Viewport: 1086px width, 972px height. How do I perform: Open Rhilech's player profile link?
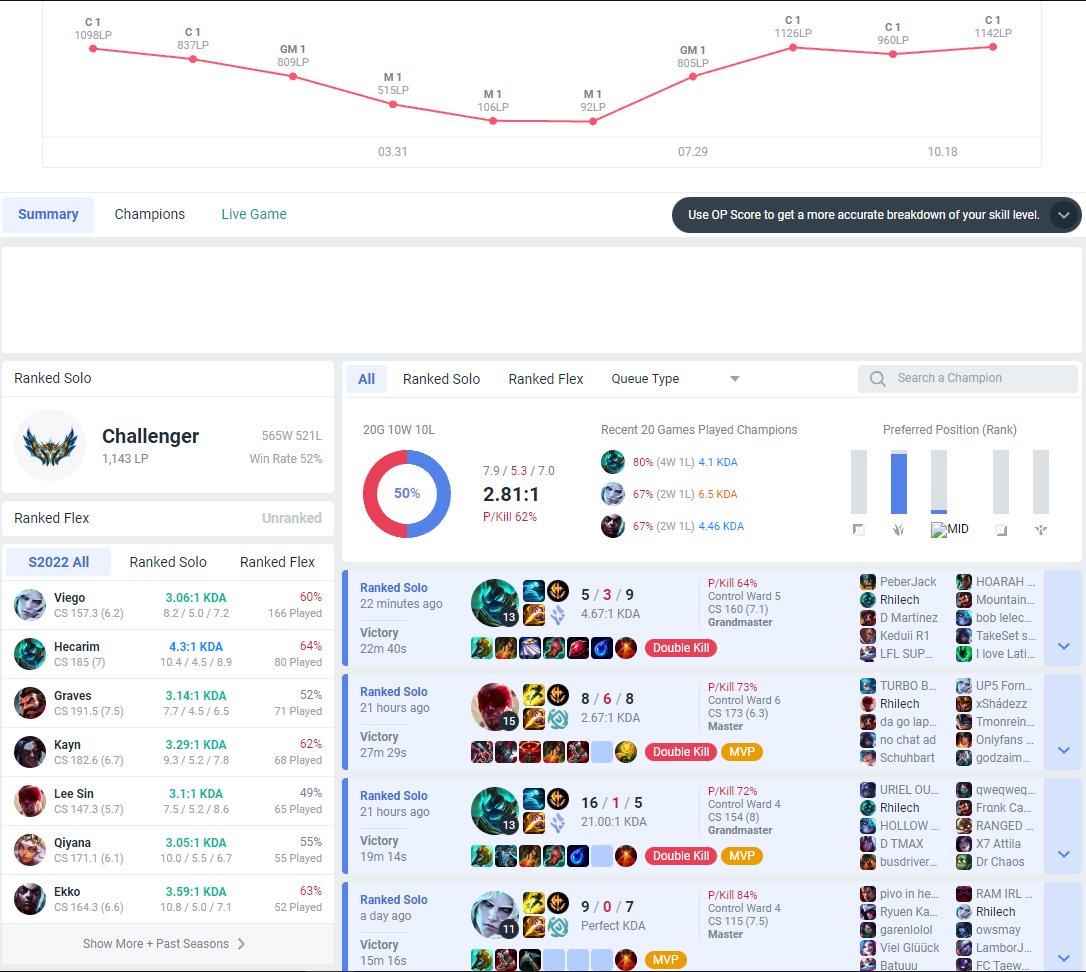point(899,600)
